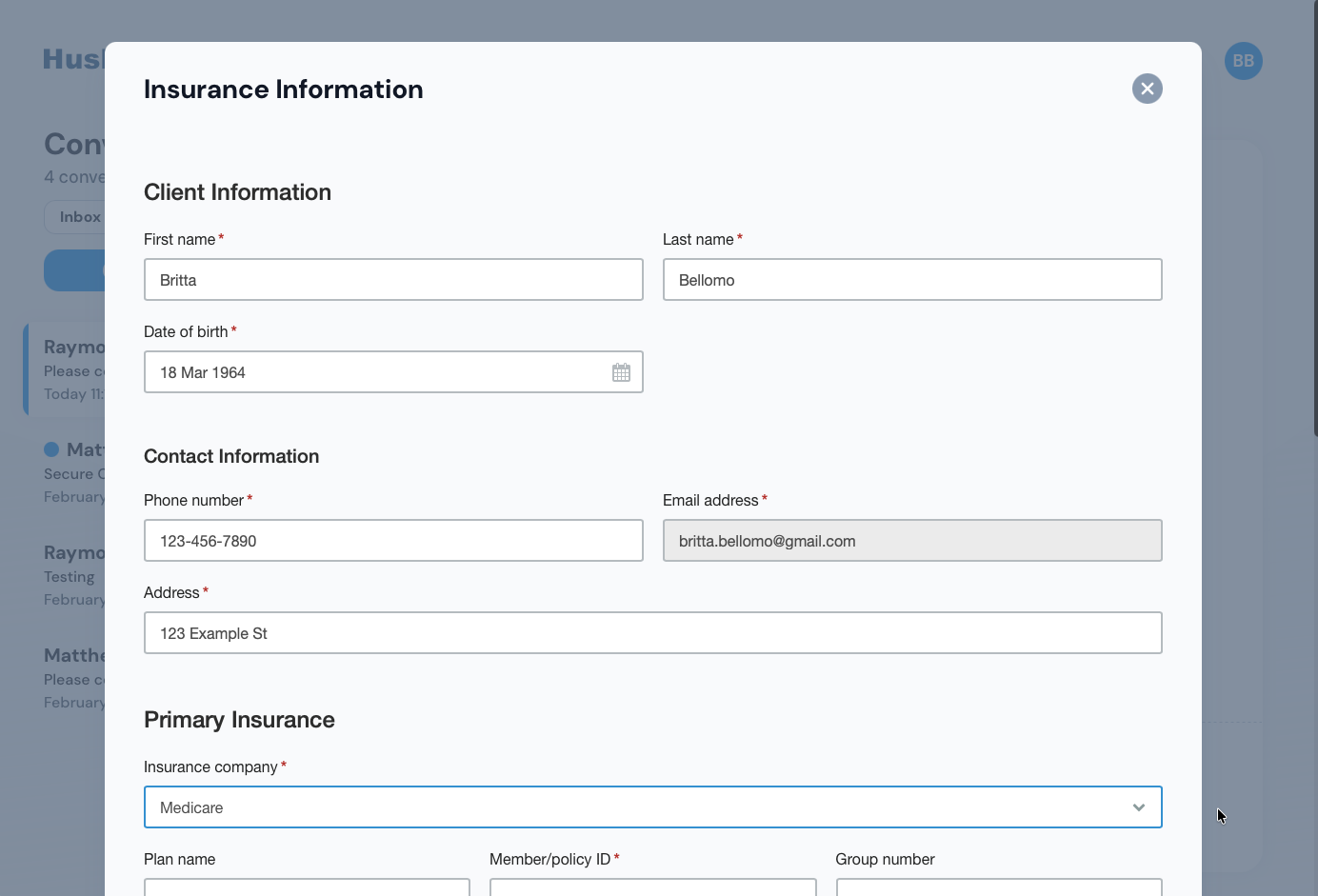Open the Medicare insurance company combo box
Viewport: 1318px width, 896px height.
[x=652, y=807]
